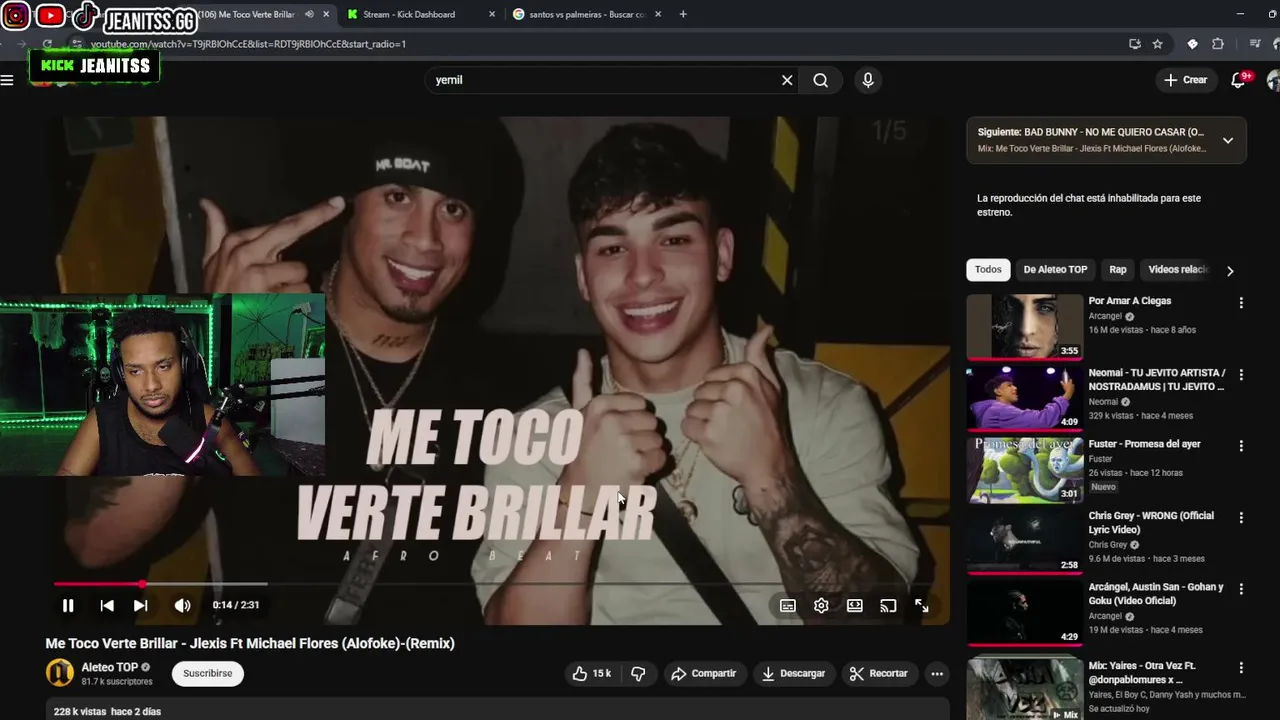
Task: Mute the YouTube tab via its speaker icon
Action: (309, 14)
